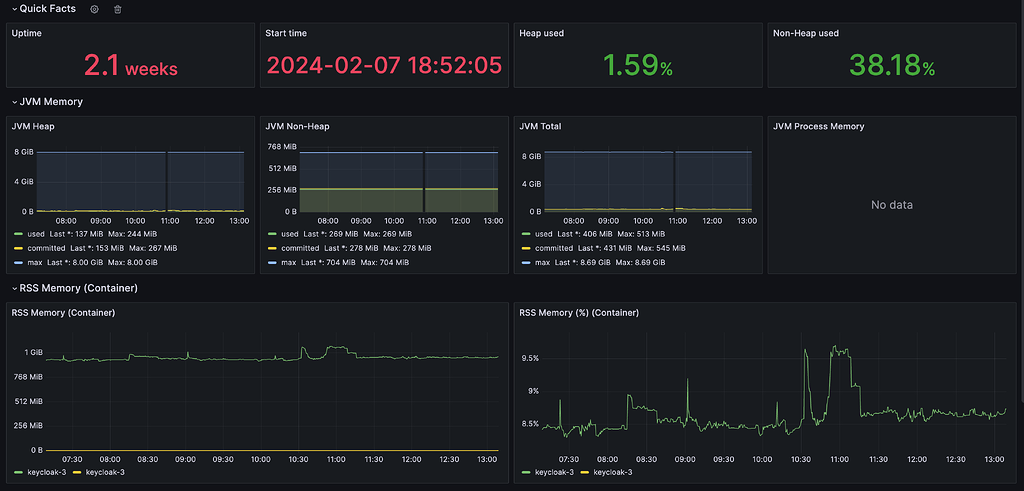
Task: Open Quick Facts row settings gear
Action: pos(95,9)
